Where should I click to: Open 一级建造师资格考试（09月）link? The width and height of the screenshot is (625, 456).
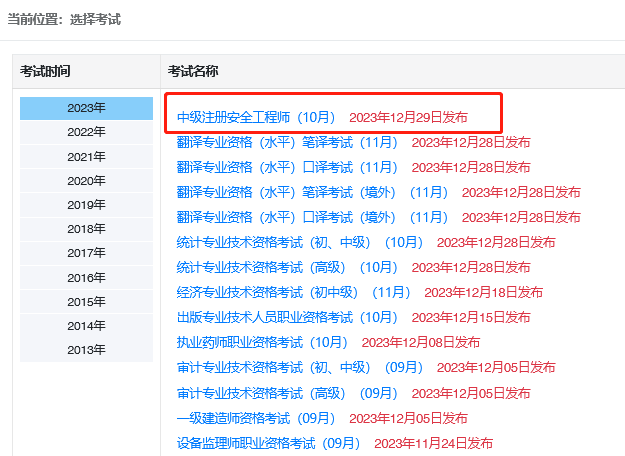(256, 418)
